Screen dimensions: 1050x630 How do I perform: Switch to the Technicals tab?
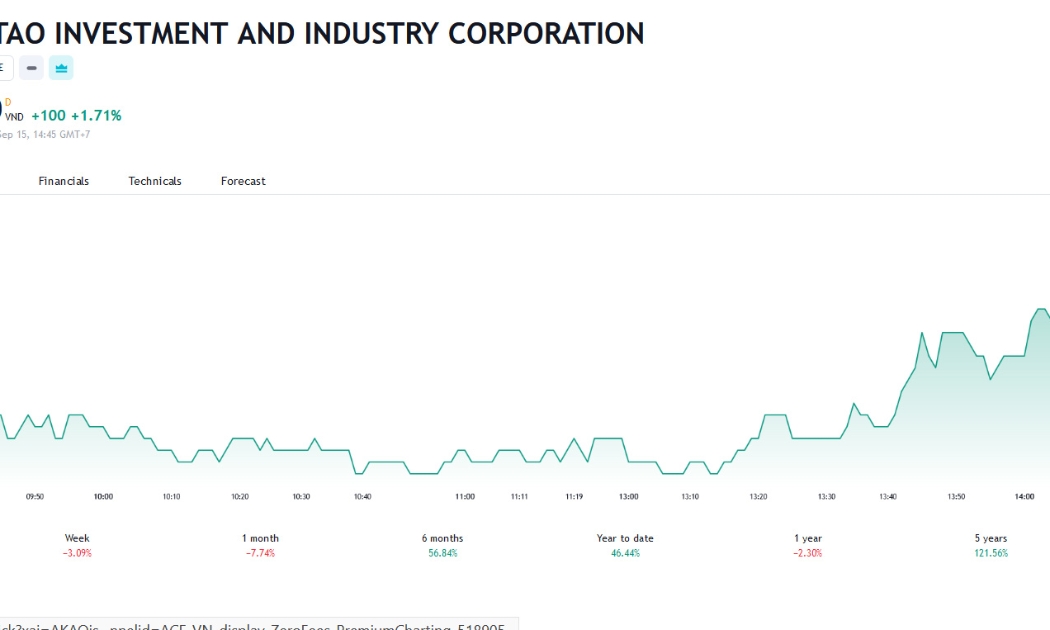(155, 181)
